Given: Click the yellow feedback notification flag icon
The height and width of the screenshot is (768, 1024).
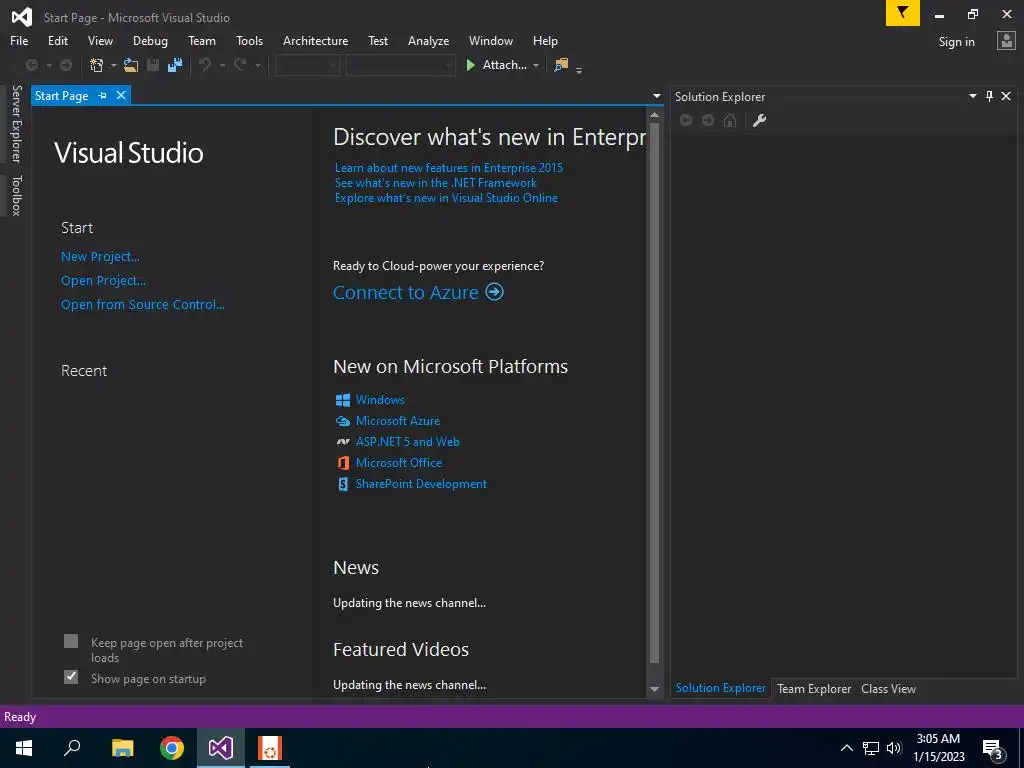Looking at the screenshot, I should tap(903, 13).
